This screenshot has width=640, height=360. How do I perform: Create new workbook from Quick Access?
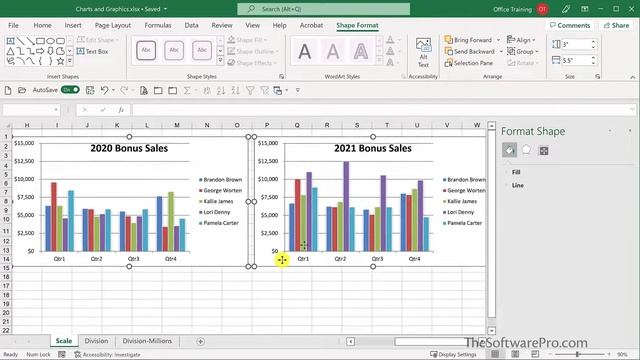pyautogui.click(x=8, y=90)
